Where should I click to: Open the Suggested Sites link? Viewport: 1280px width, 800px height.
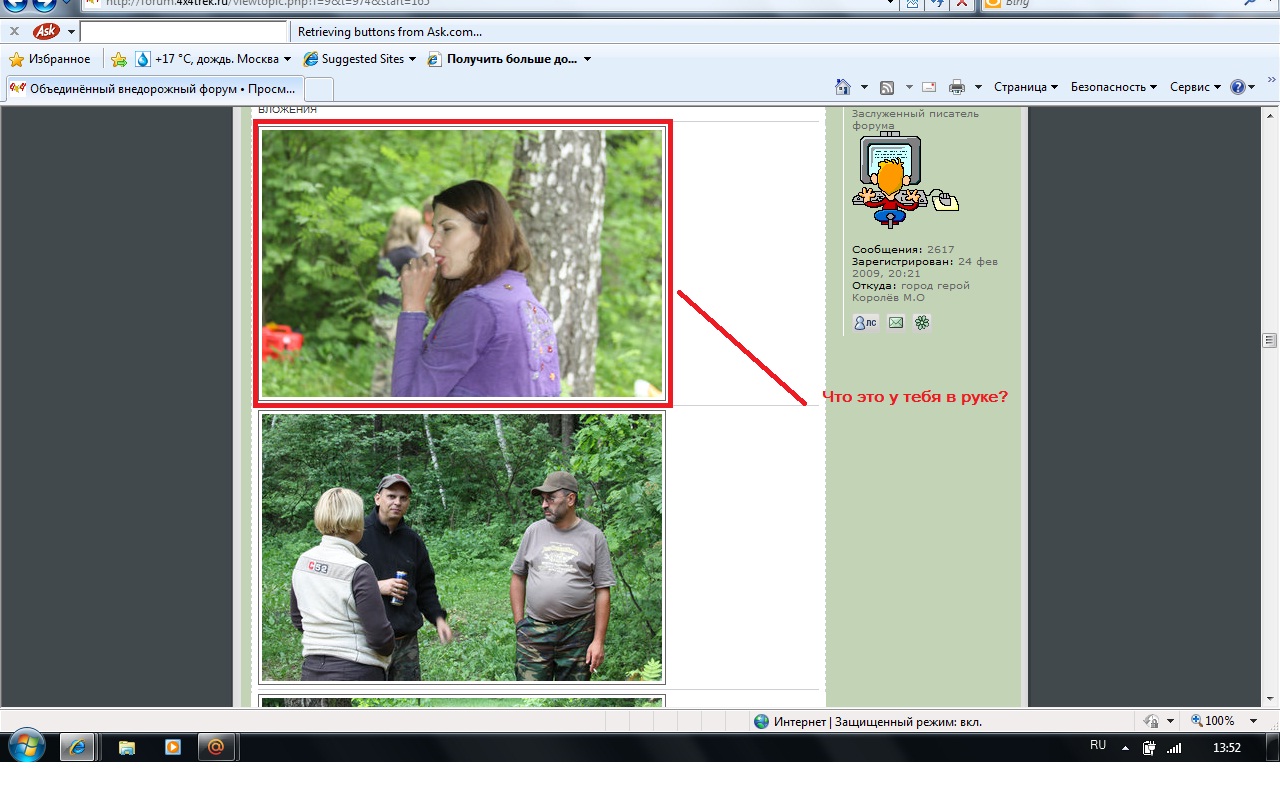tap(361, 59)
